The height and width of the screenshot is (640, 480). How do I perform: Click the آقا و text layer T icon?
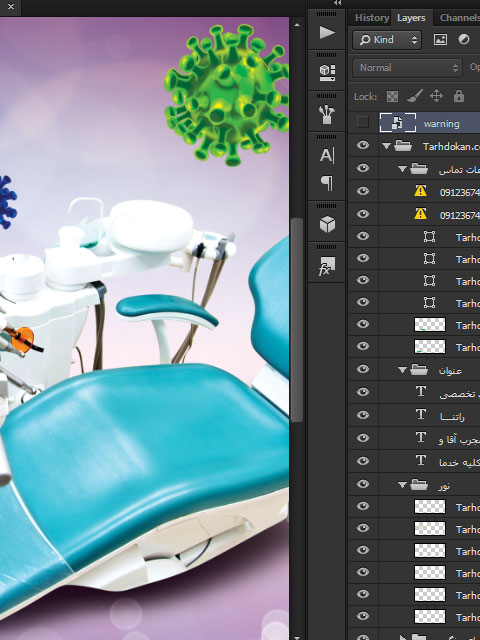pos(421,438)
